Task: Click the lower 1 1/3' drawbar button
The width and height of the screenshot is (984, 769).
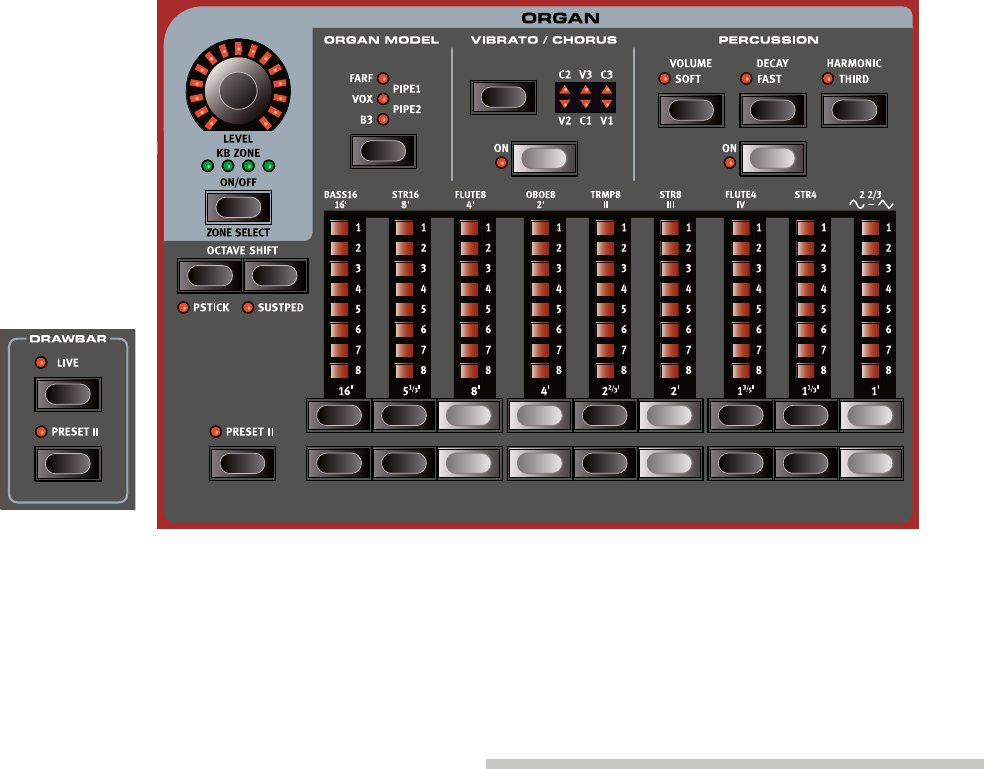Action: coord(806,464)
